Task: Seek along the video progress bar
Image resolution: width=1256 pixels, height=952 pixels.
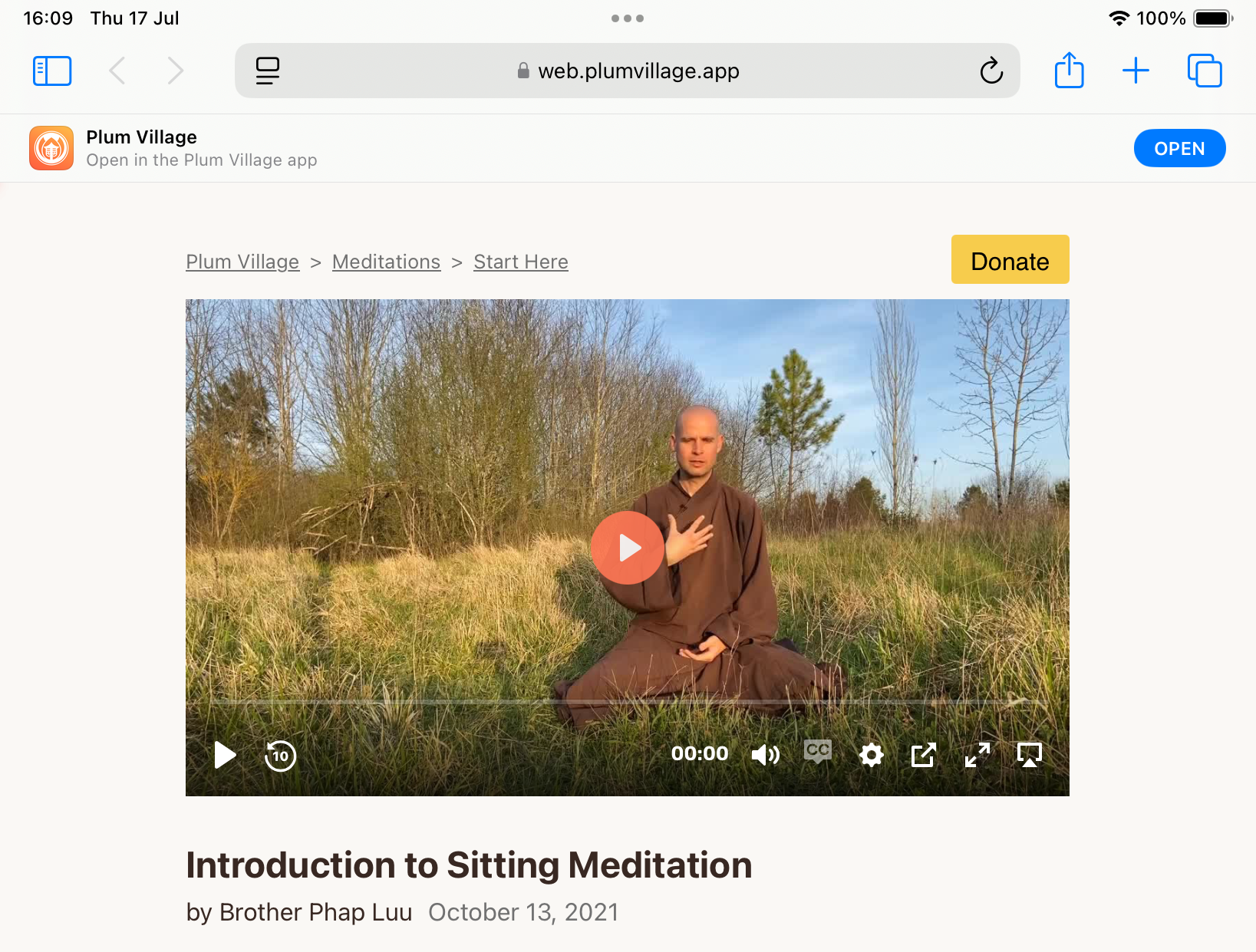Action: click(628, 702)
